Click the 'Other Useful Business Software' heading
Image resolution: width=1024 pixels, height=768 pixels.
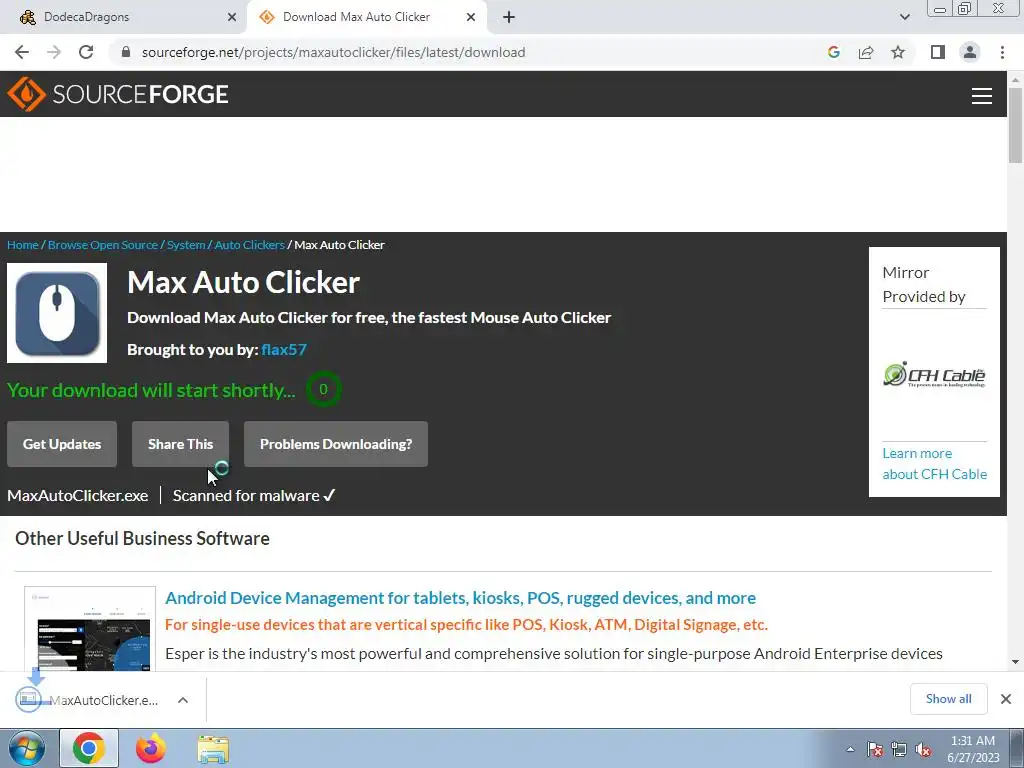pyautogui.click(x=142, y=538)
